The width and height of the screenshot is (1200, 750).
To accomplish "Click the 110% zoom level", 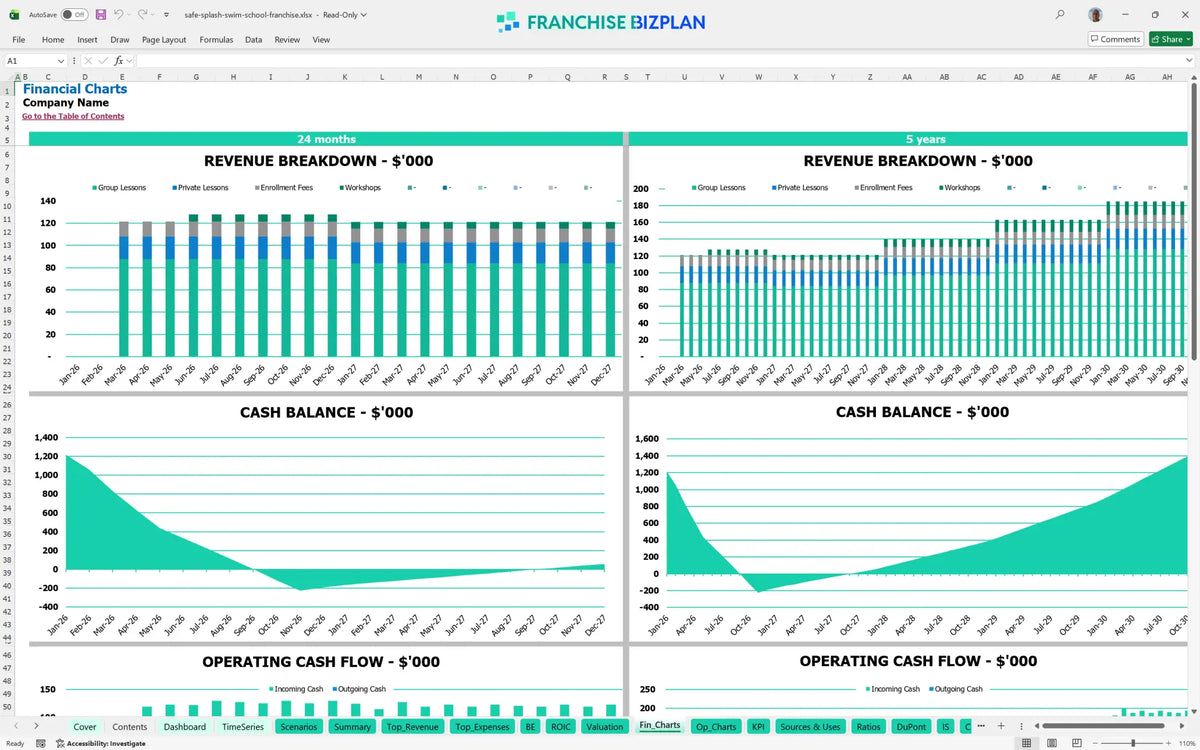I will coord(1188,744).
